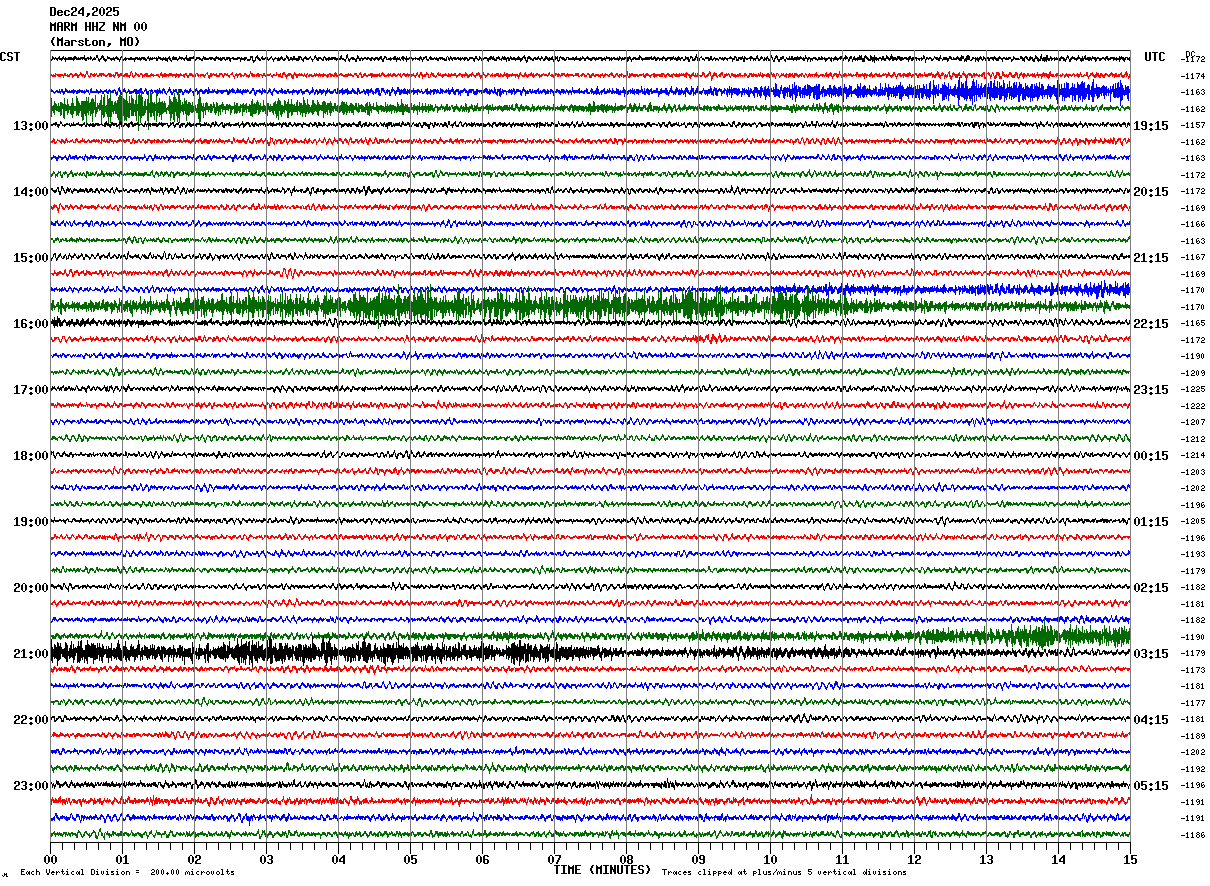Click the UTC timezone label
Screen dimensions: 1210x886
(x=1155, y=57)
